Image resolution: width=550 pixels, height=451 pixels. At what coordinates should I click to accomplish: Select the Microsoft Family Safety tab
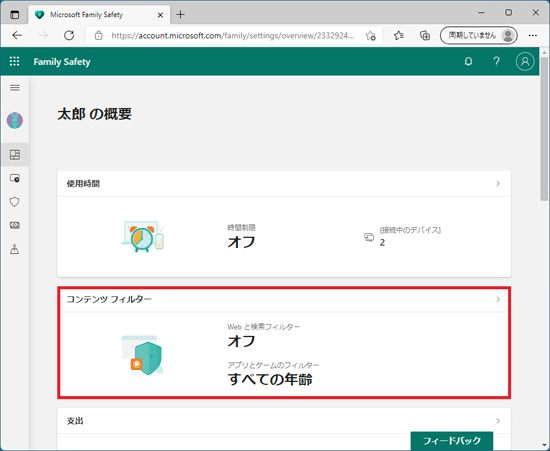99,15
